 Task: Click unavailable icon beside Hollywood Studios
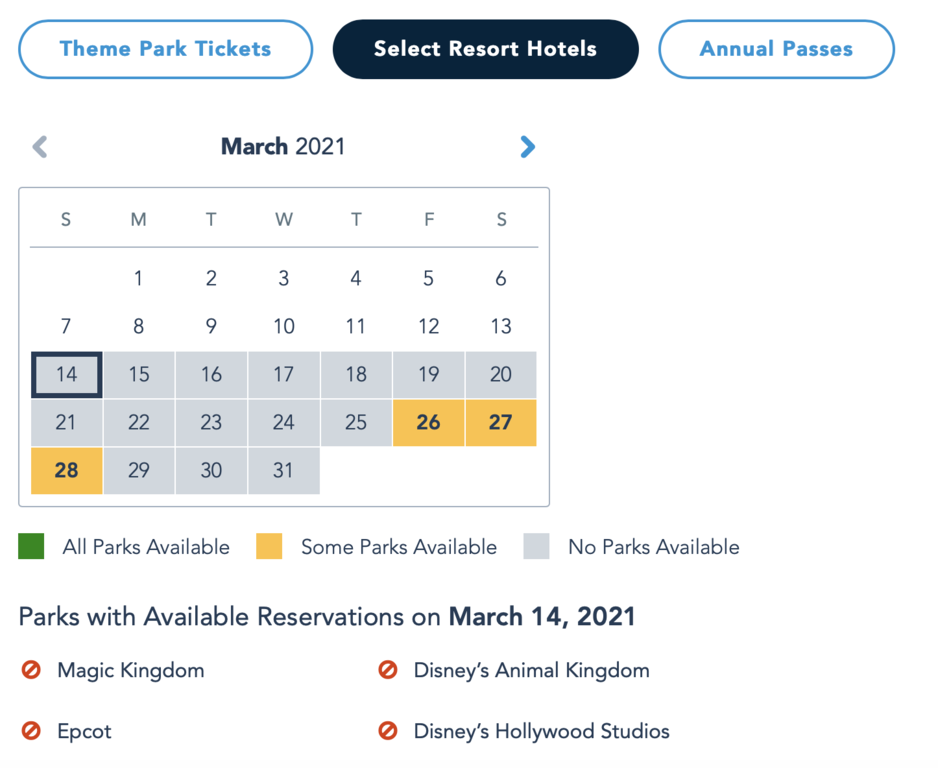click(x=388, y=731)
